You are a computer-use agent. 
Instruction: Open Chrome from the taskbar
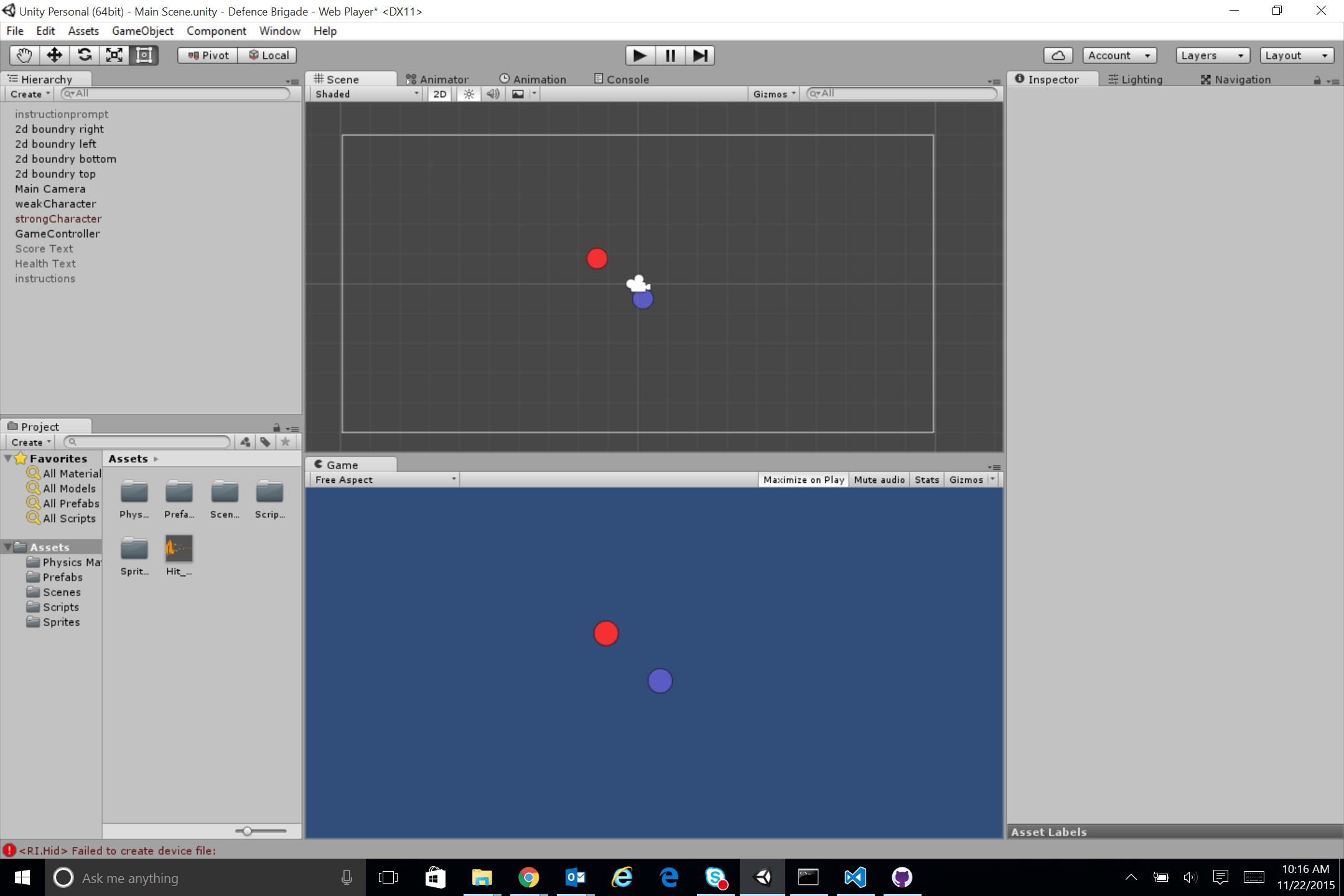pyautogui.click(x=528, y=877)
